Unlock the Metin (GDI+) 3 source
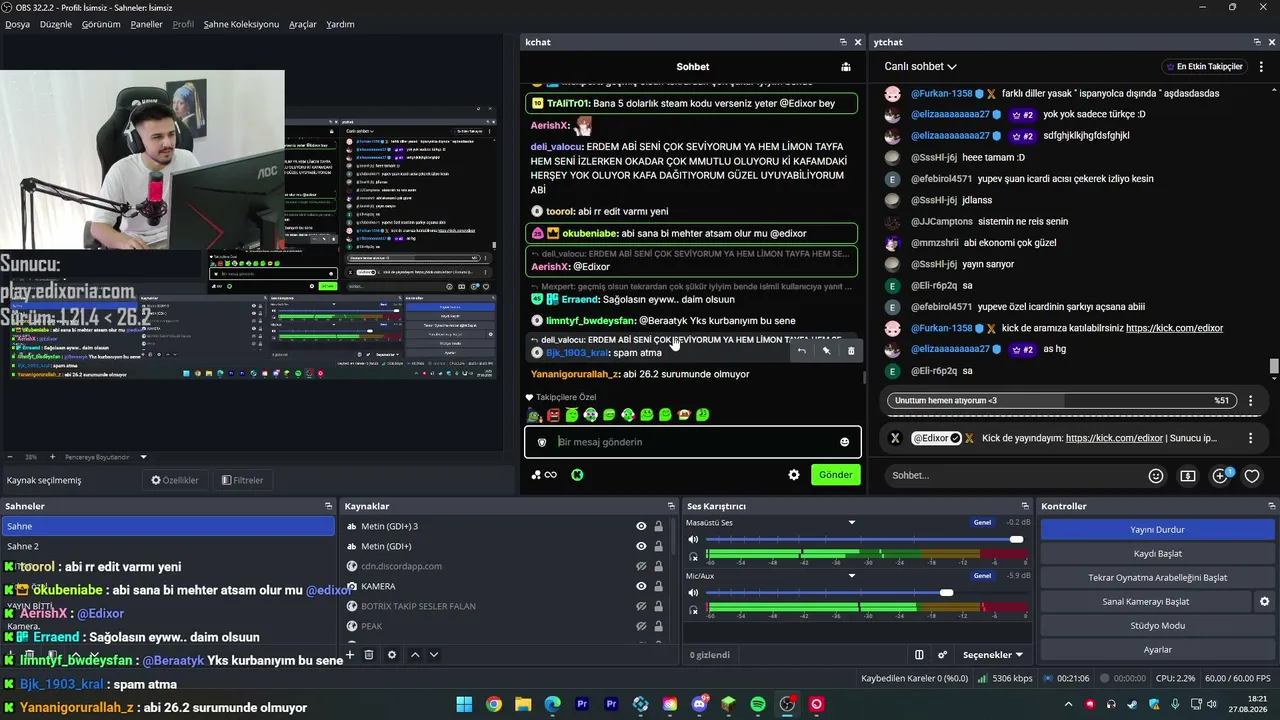Image resolution: width=1280 pixels, height=720 pixels. pos(658,526)
